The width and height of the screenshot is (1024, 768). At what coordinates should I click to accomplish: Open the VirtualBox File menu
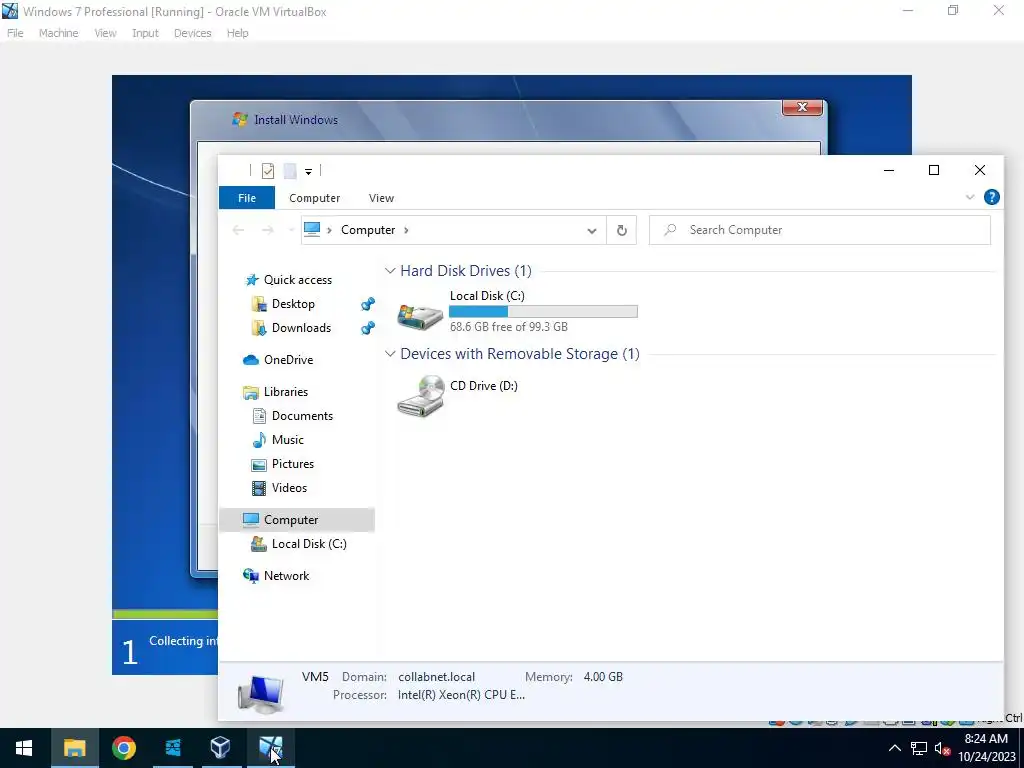[15, 33]
